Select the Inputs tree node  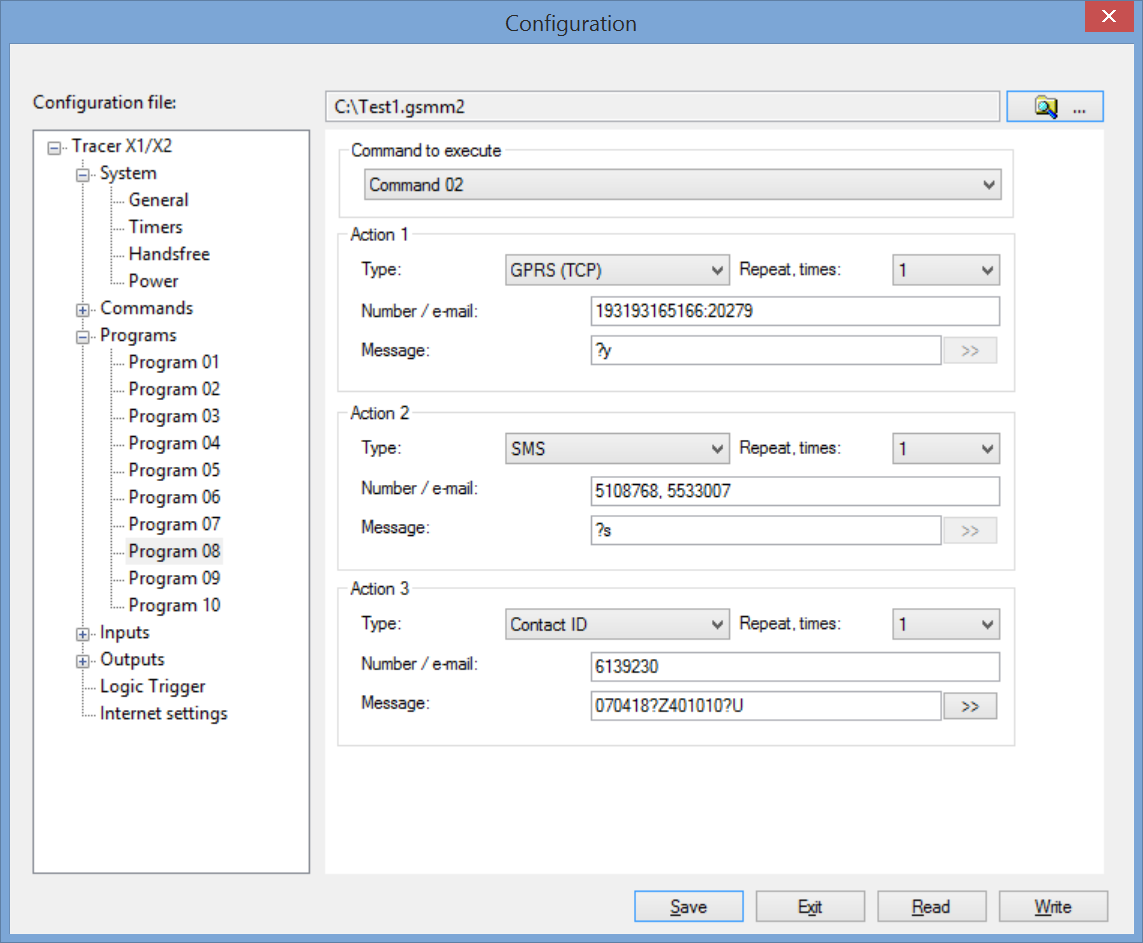pos(124,632)
